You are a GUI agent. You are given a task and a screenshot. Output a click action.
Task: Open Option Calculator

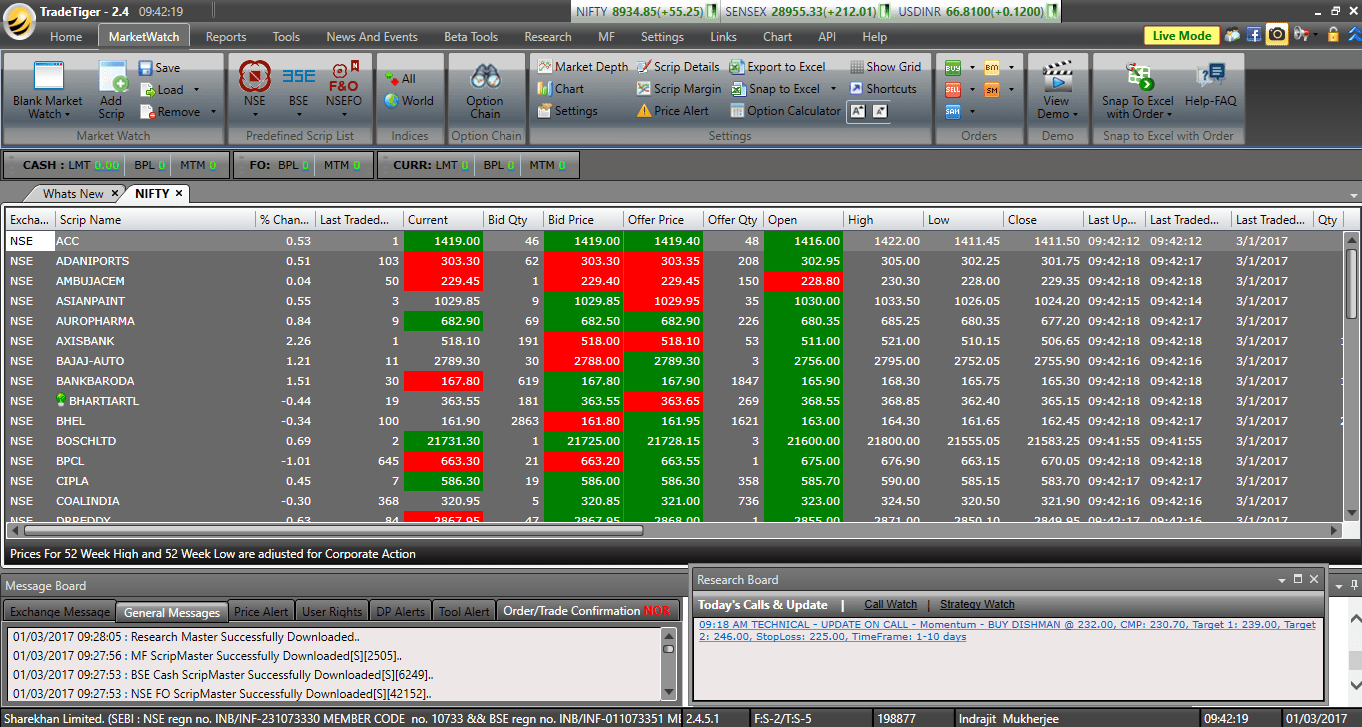[x=786, y=111]
